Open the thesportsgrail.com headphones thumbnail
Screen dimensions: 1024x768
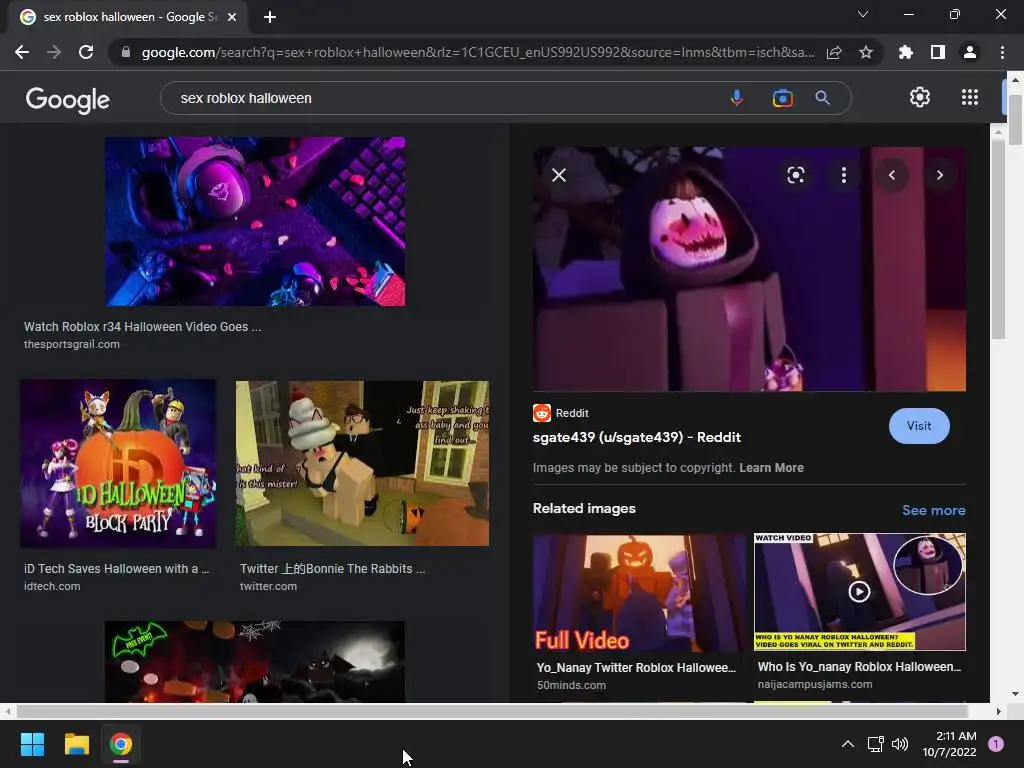coord(255,221)
